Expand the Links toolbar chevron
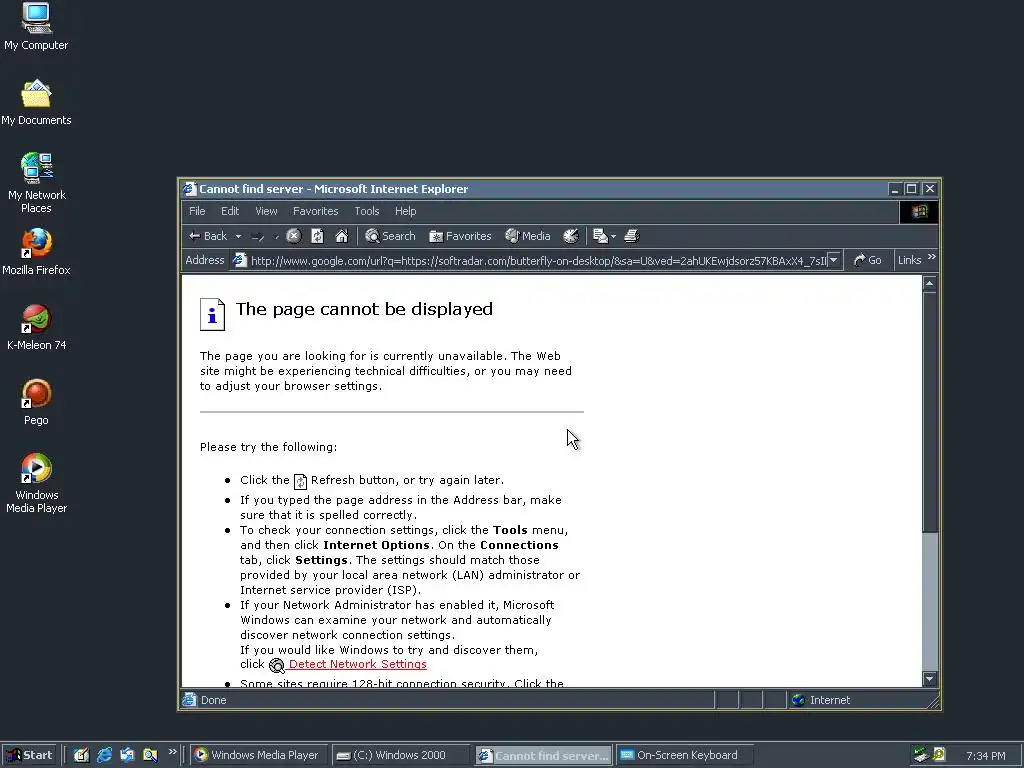This screenshot has width=1024, height=768. (x=932, y=257)
